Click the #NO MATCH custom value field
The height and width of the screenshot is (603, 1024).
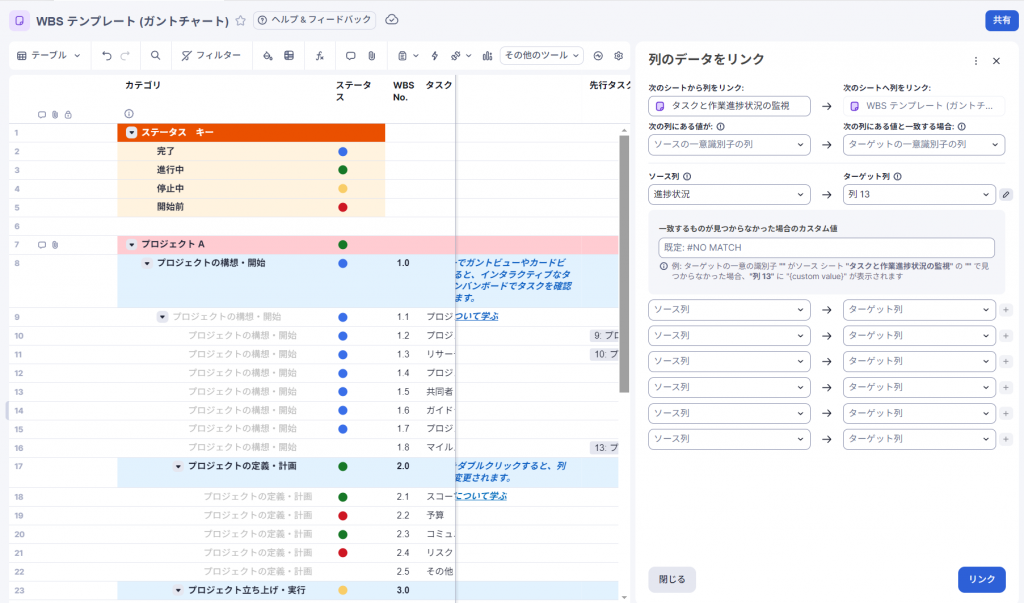pos(825,248)
